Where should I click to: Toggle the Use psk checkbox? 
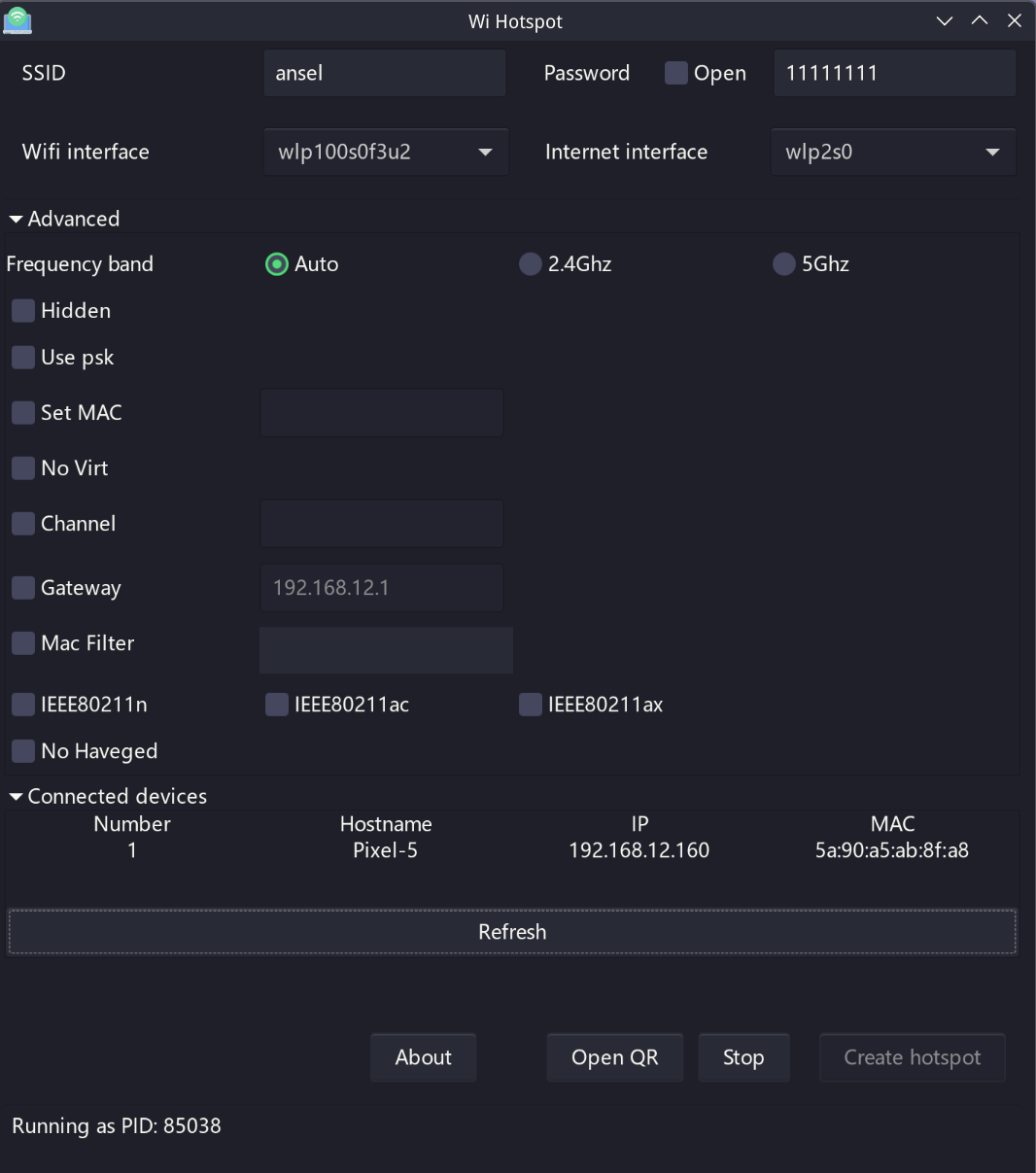[23, 358]
